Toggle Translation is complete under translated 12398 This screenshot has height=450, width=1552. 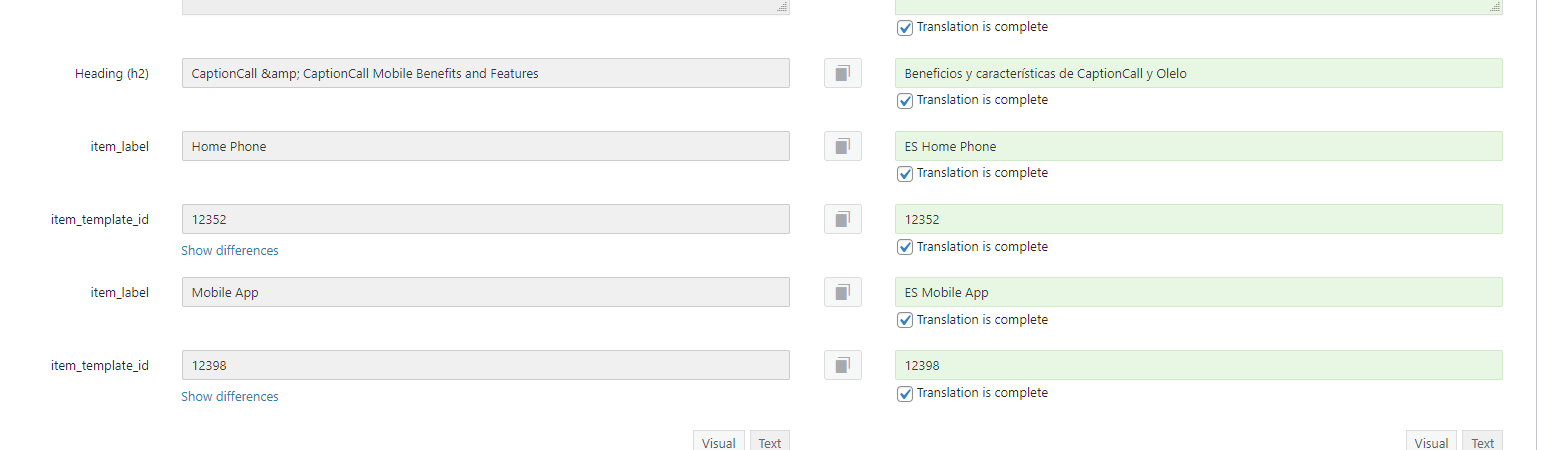(x=905, y=393)
